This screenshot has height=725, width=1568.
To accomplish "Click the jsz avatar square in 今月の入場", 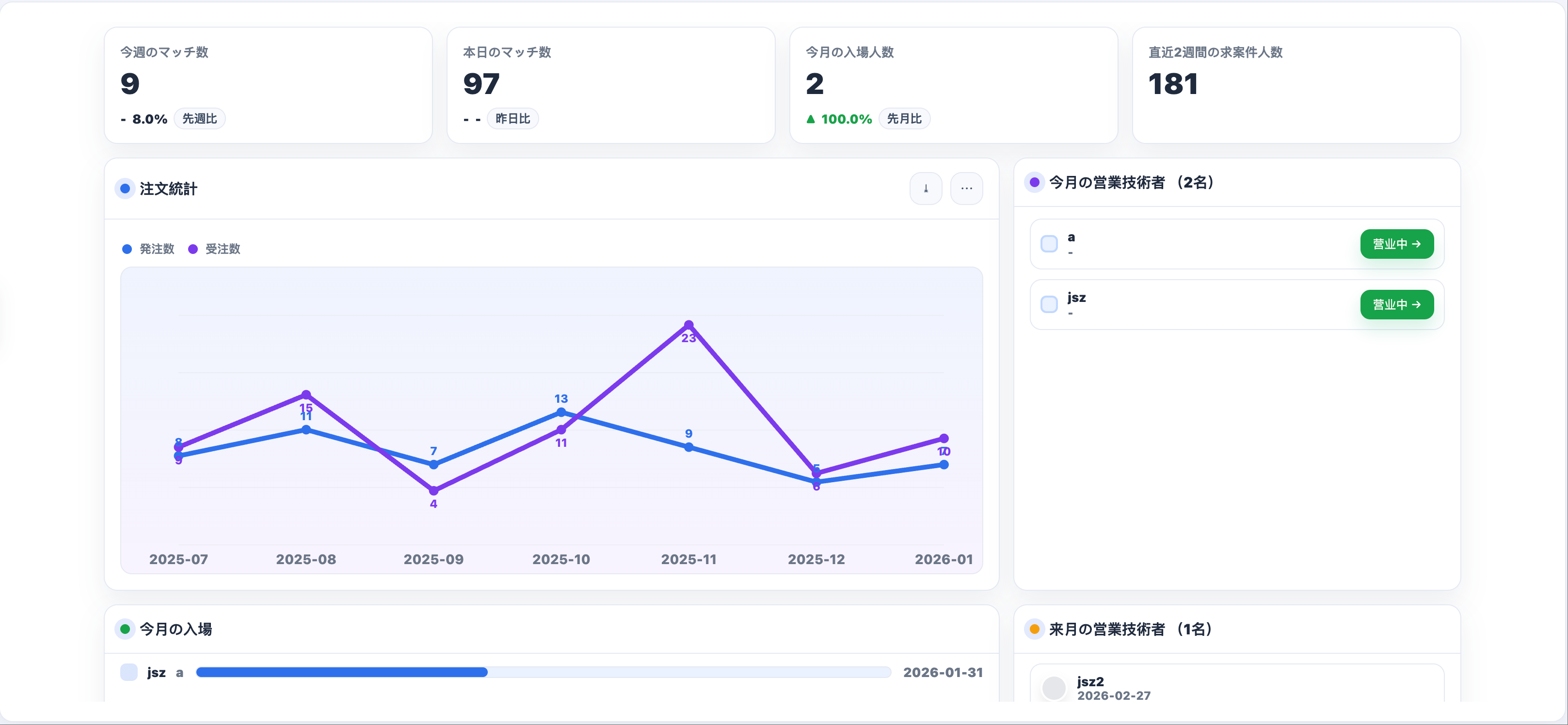I will tap(128, 672).
